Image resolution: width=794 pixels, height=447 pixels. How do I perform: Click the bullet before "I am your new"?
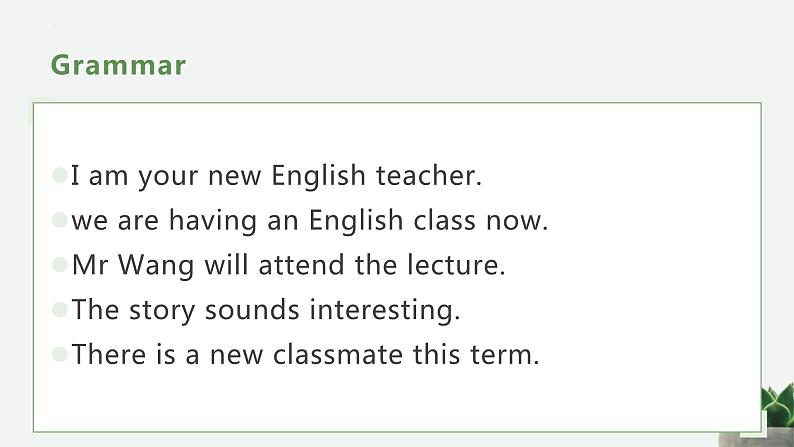60,176
